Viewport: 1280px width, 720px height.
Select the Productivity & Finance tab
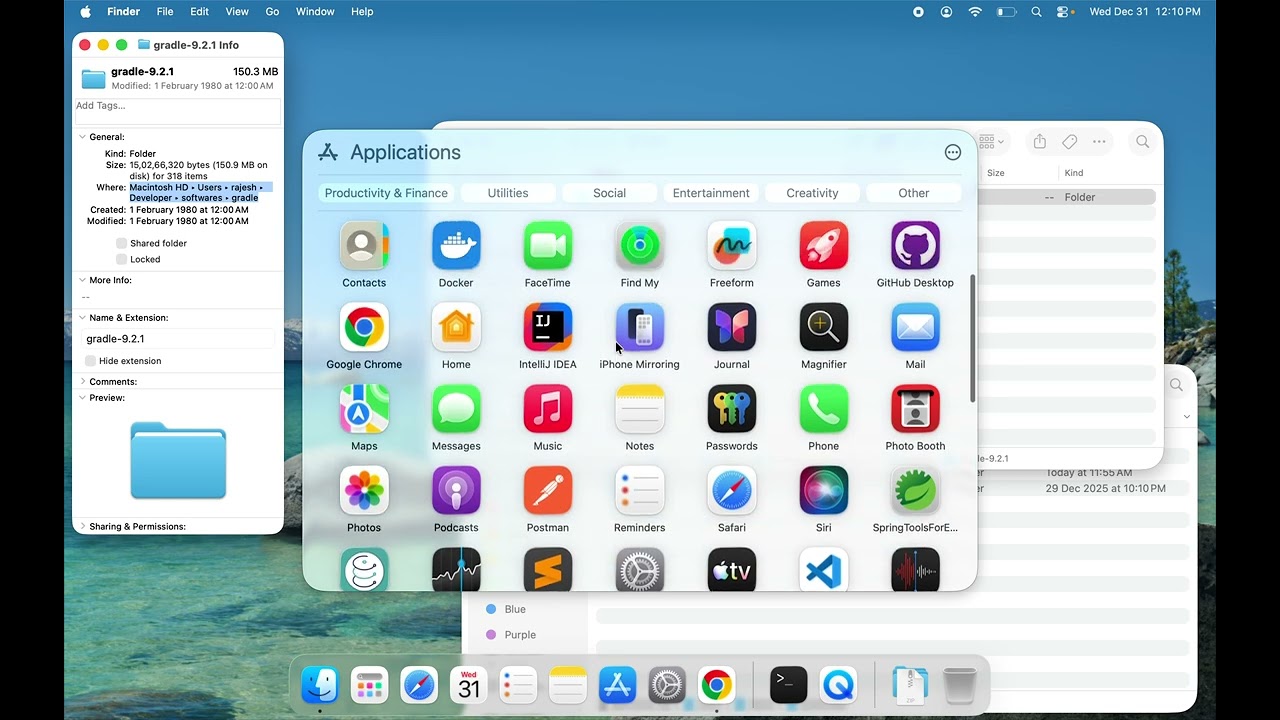pos(386,193)
